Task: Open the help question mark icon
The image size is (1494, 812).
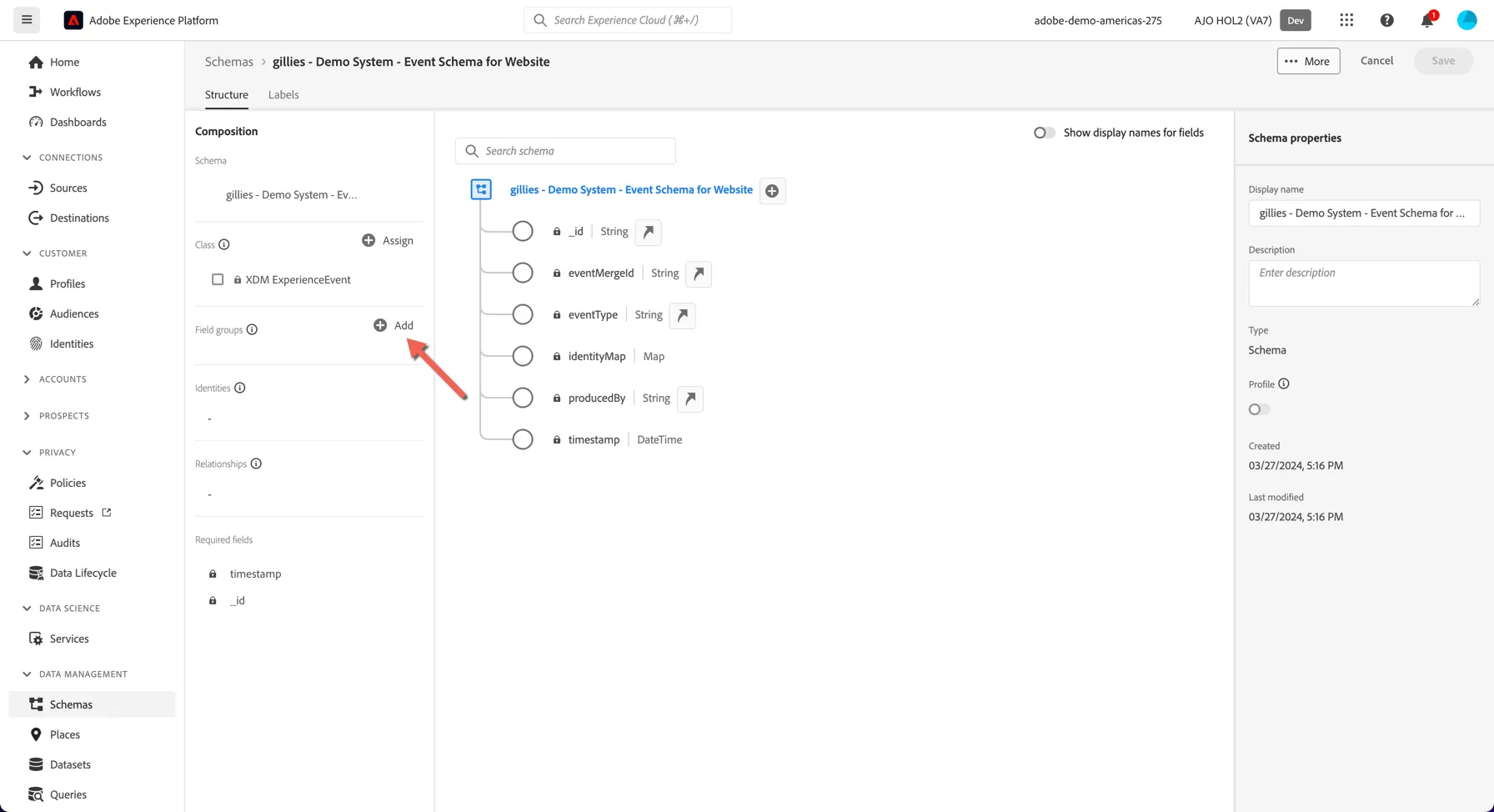Action: pyautogui.click(x=1387, y=20)
